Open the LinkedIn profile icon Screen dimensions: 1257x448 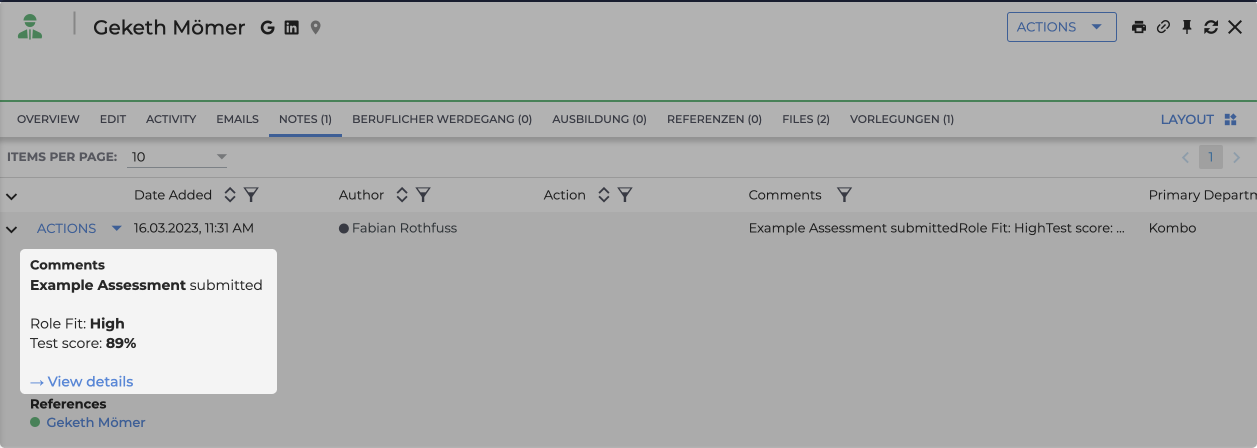pyautogui.click(x=292, y=28)
